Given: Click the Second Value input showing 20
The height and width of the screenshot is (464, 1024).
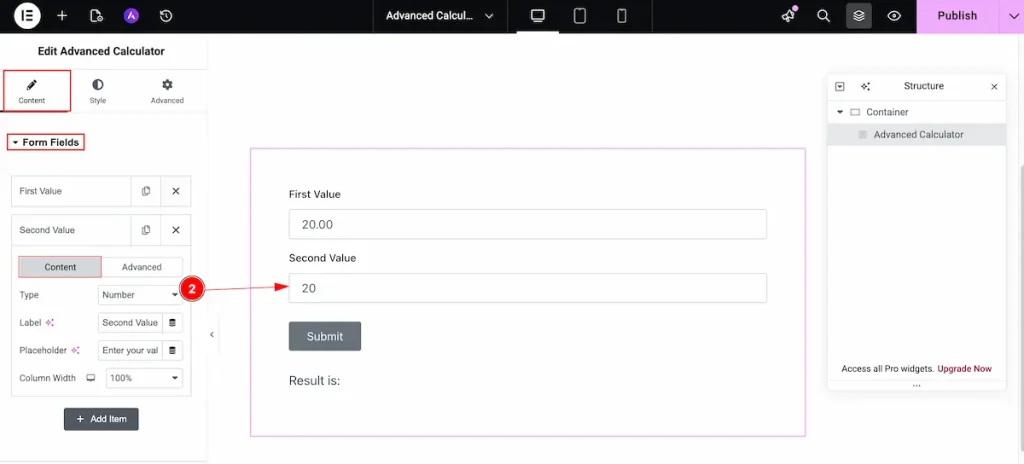Looking at the screenshot, I should (x=528, y=288).
